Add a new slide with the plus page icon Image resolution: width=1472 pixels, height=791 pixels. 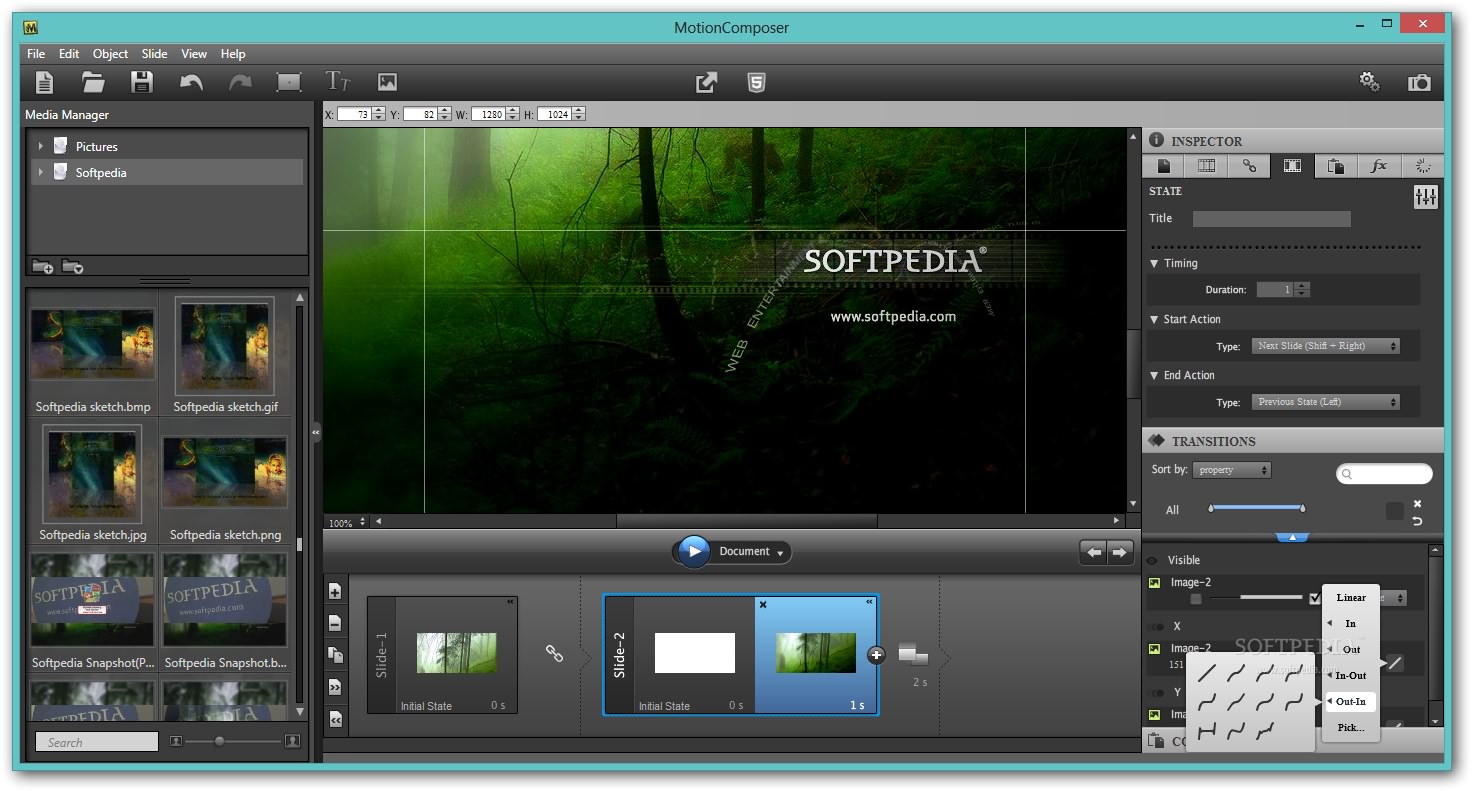[x=335, y=591]
